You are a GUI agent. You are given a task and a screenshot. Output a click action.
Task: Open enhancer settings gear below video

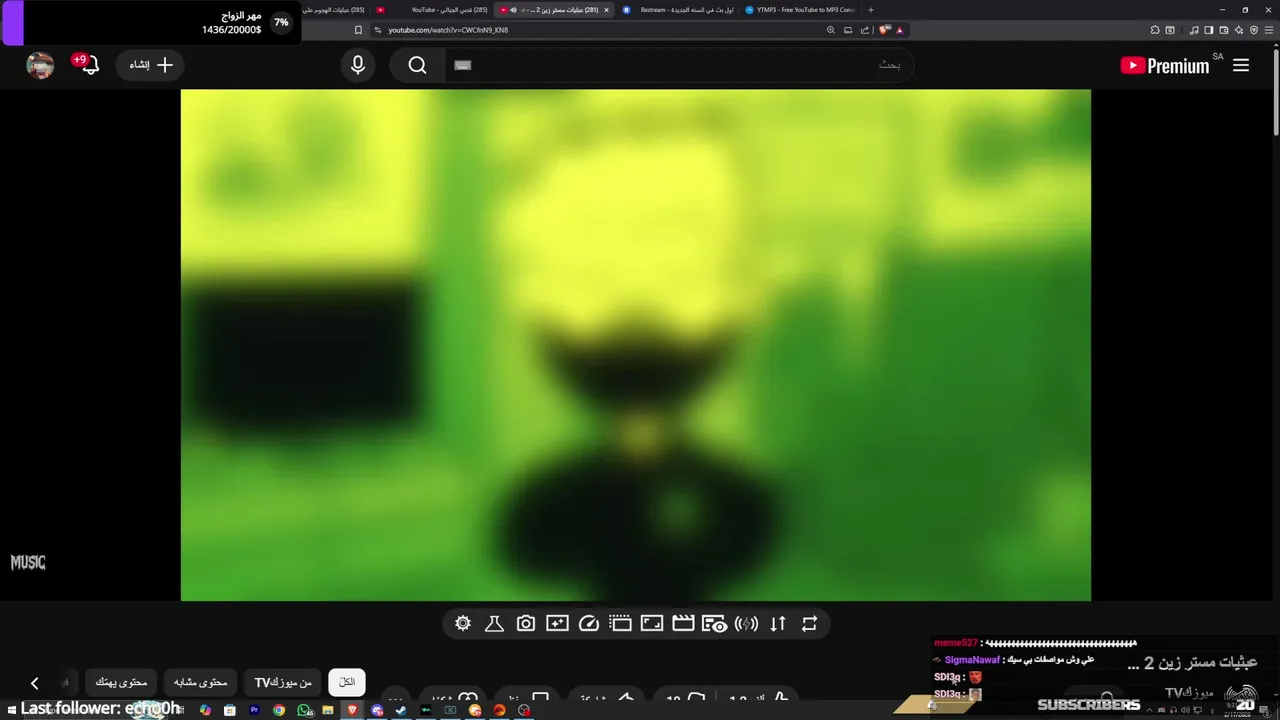click(x=463, y=623)
